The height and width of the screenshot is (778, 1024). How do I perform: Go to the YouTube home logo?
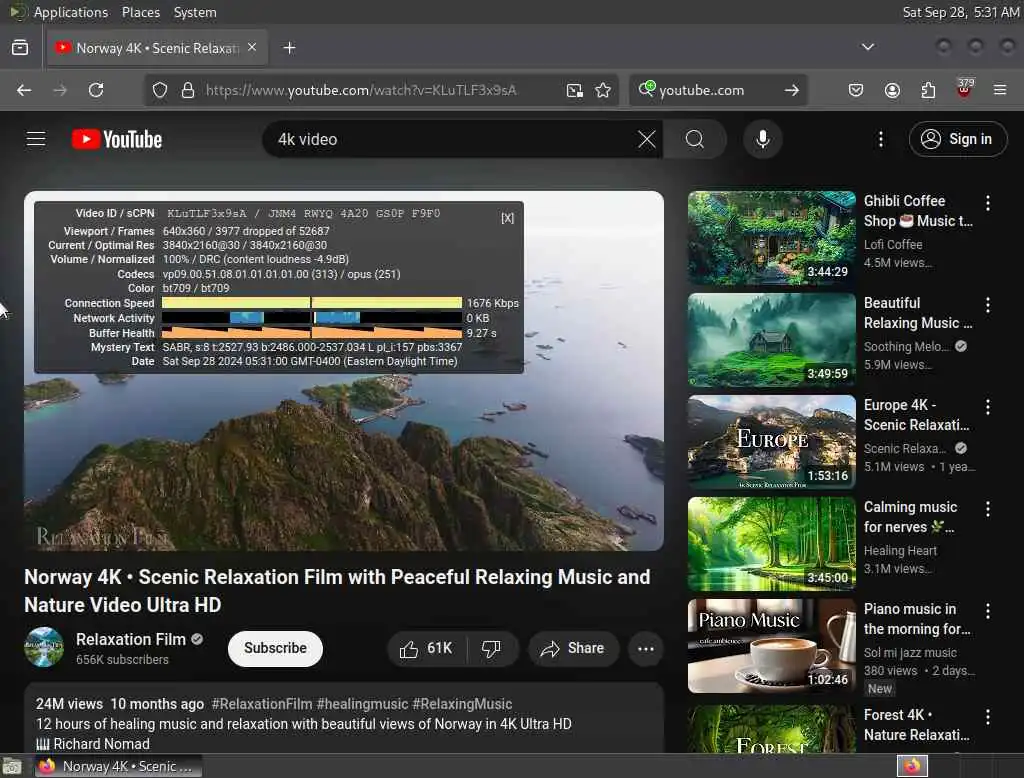pyautogui.click(x=117, y=139)
